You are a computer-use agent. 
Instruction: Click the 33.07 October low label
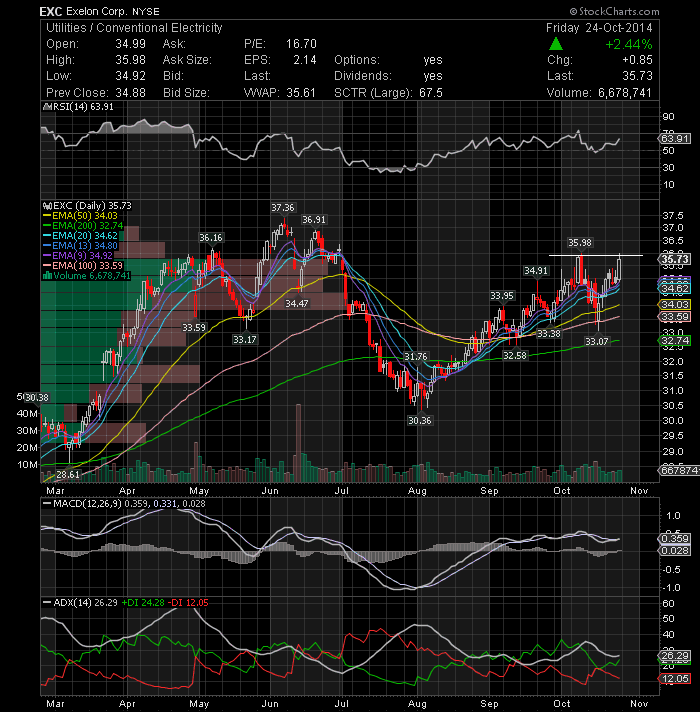tap(596, 341)
